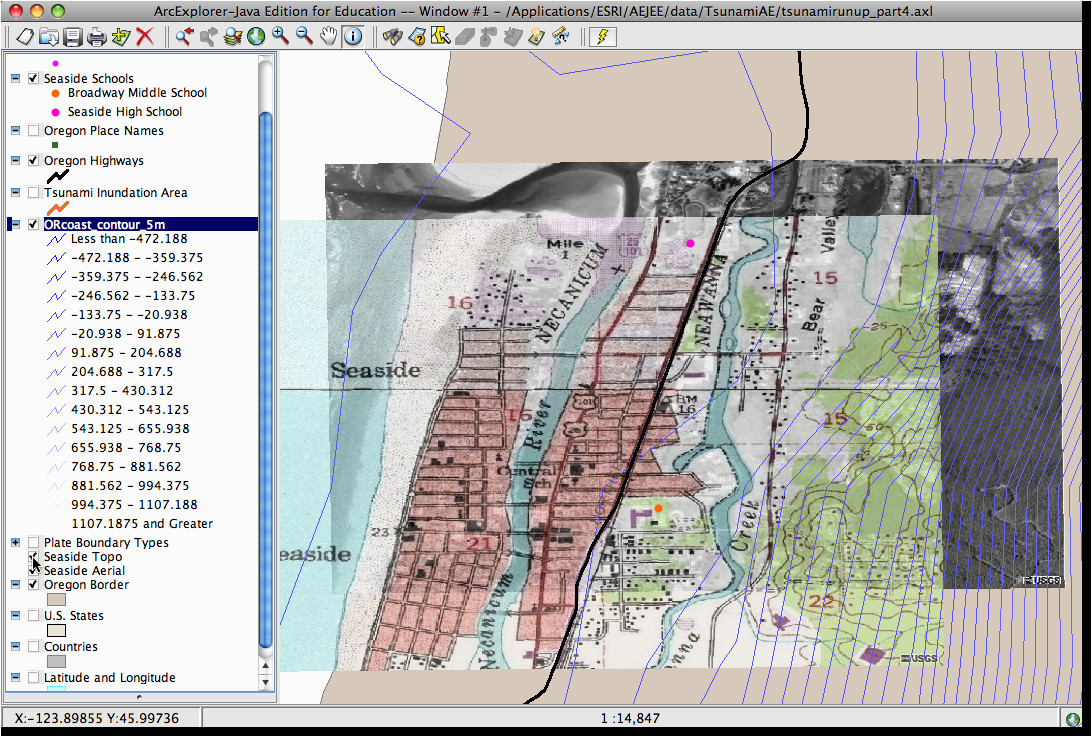
Task: Expand the Plate Boundary Types legend
Action: pos(15,542)
